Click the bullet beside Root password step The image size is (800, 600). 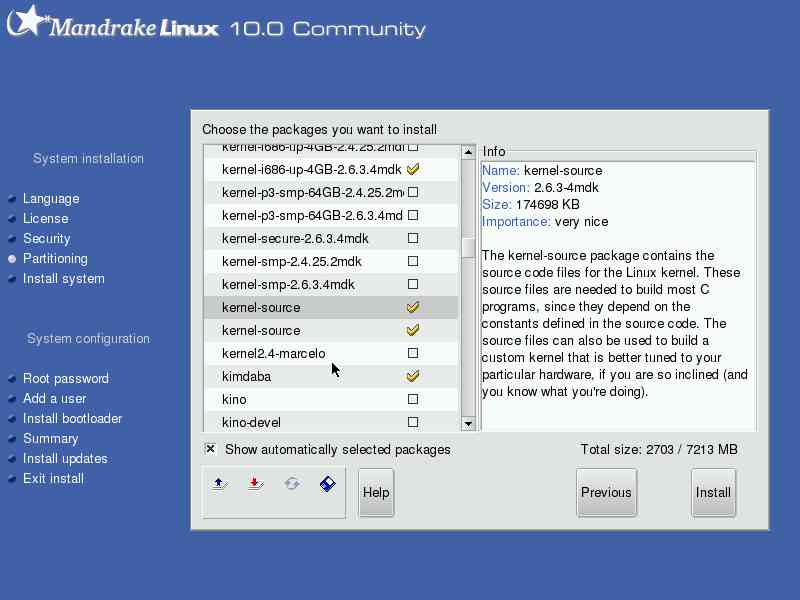(12, 379)
